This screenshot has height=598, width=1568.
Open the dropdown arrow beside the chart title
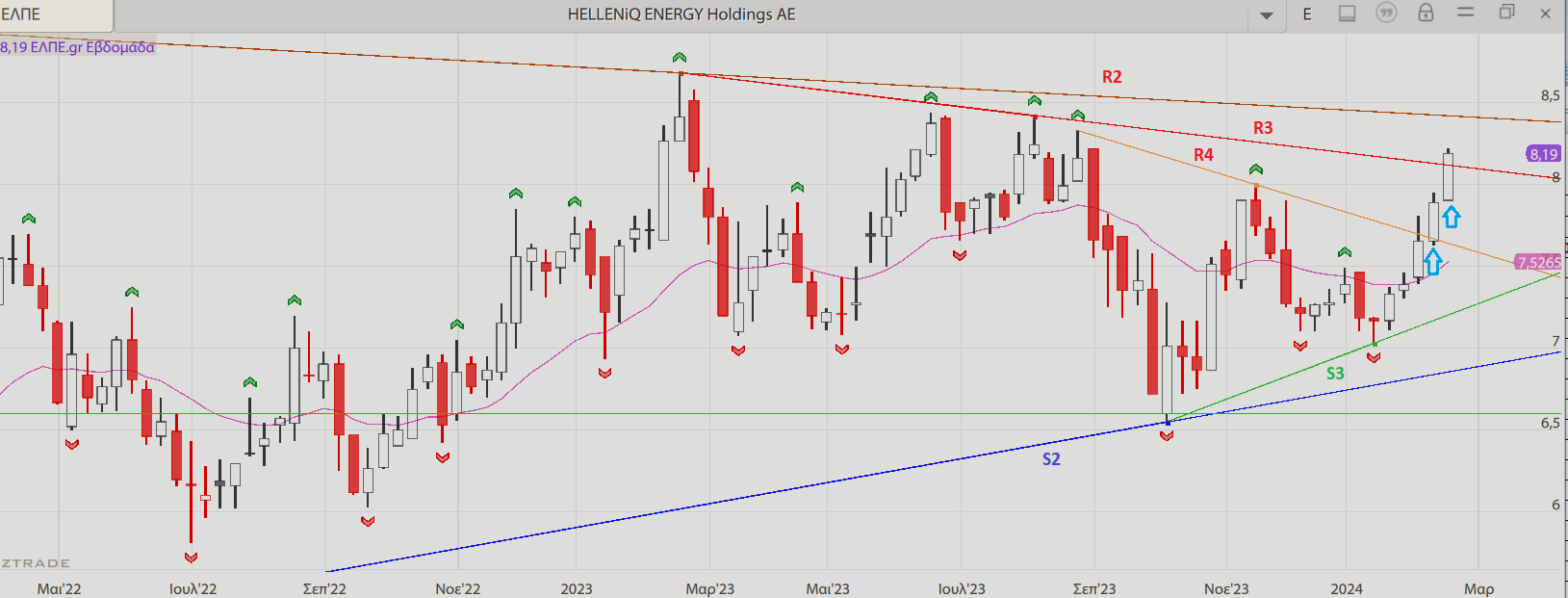pyautogui.click(x=1267, y=15)
